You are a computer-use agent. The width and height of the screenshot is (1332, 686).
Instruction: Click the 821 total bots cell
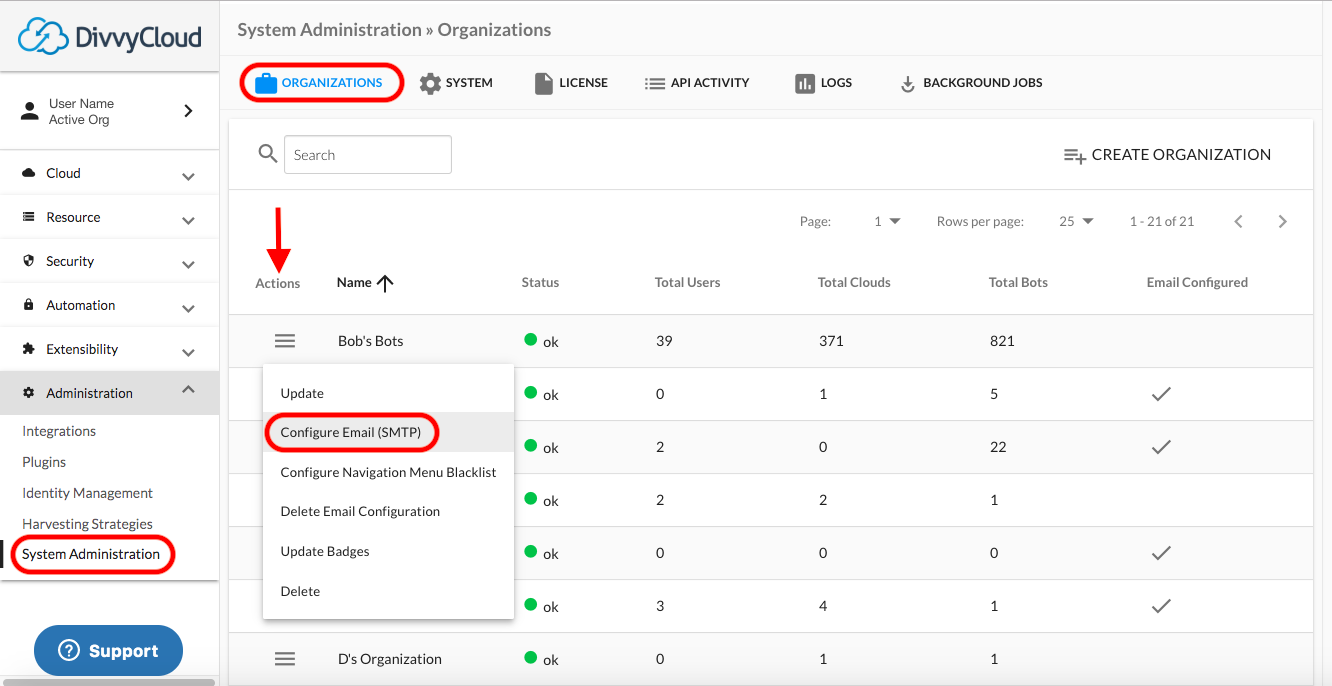pos(1002,341)
